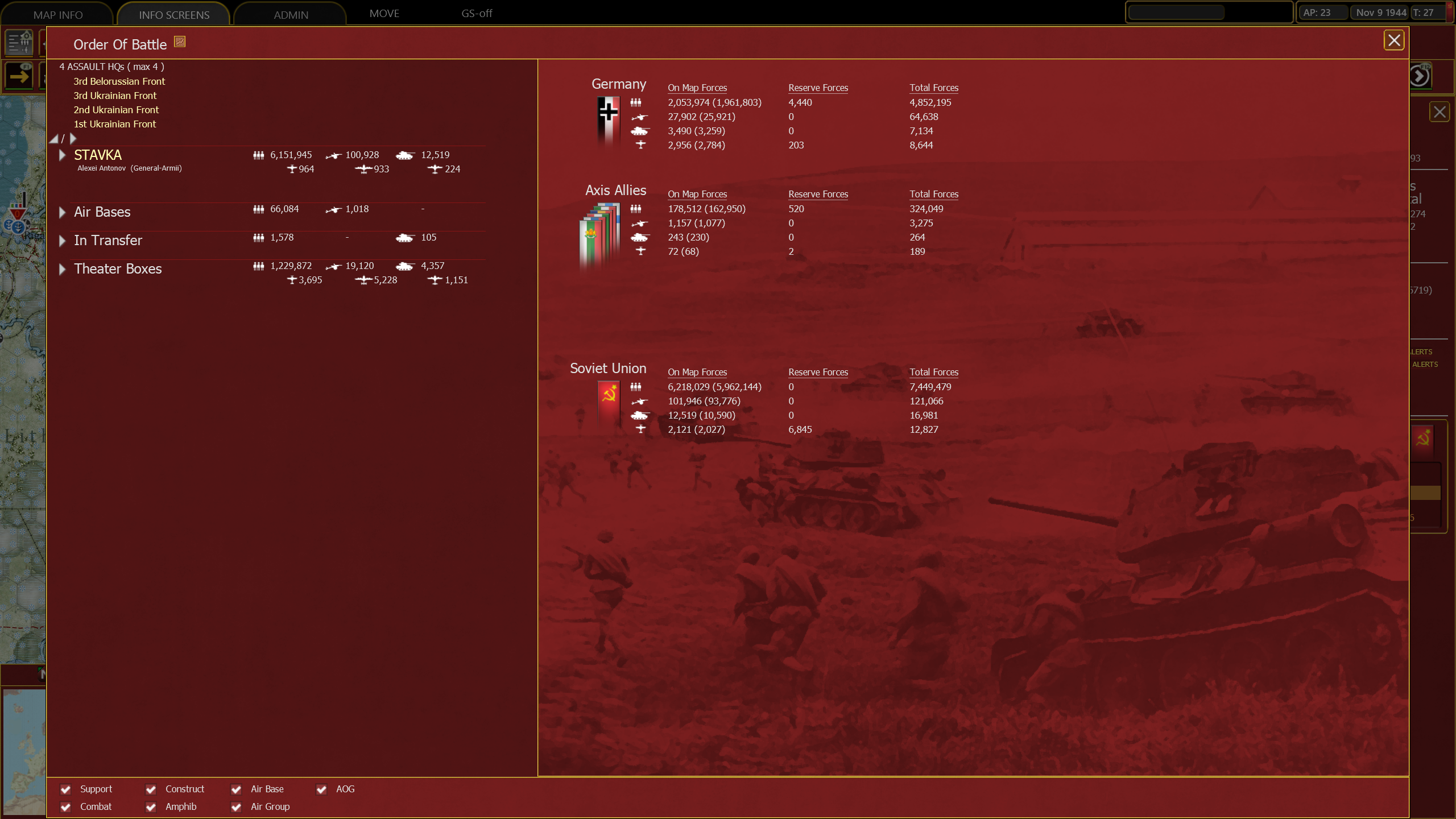The image size is (1456, 819).
Task: Click the German flag icon
Action: pyautogui.click(x=608, y=121)
